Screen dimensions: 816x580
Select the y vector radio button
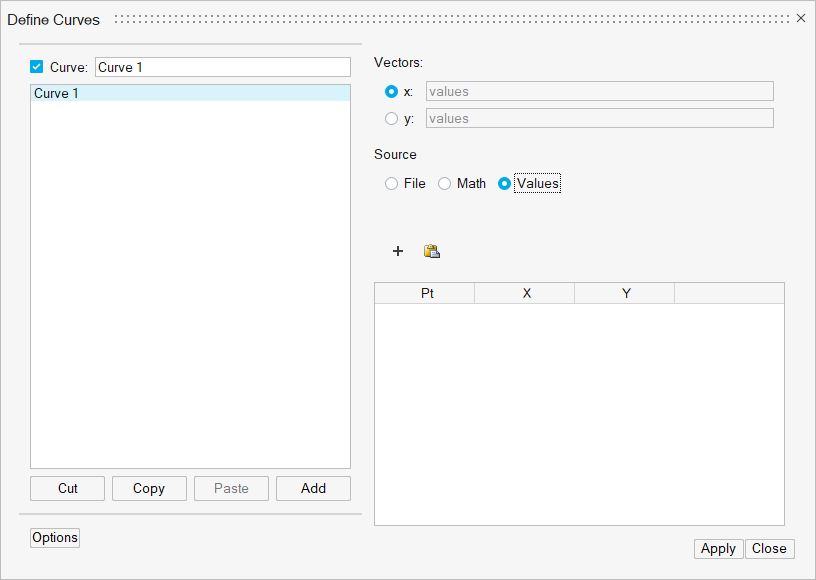point(391,118)
